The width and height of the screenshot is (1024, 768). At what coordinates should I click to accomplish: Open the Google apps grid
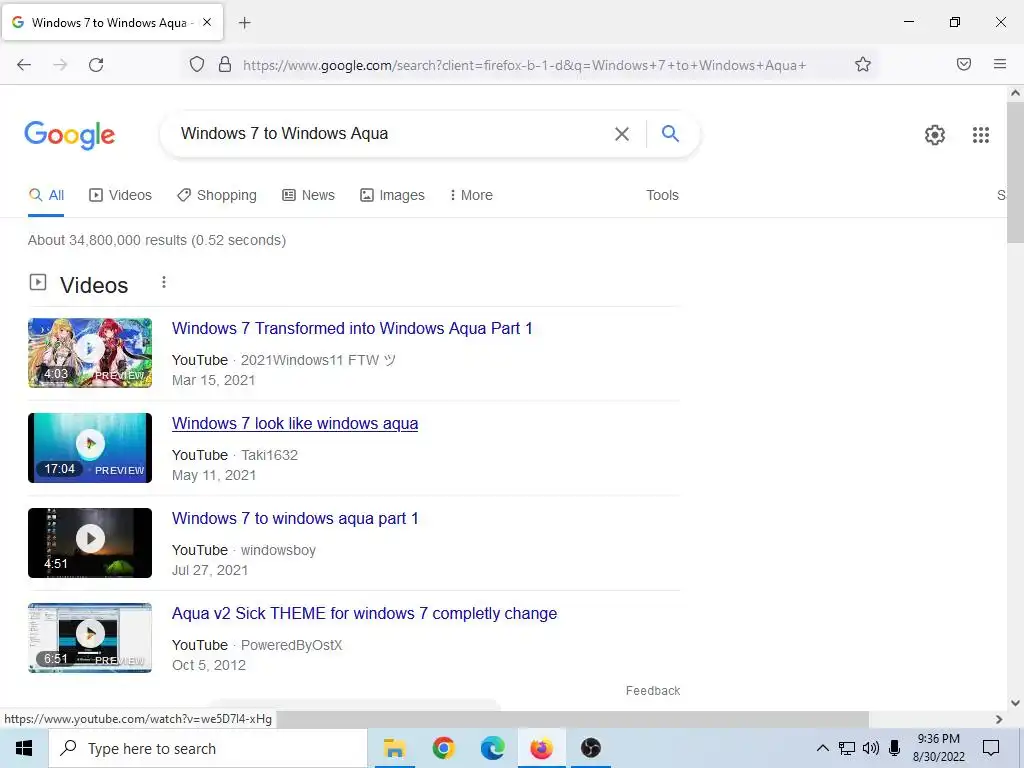[981, 135]
